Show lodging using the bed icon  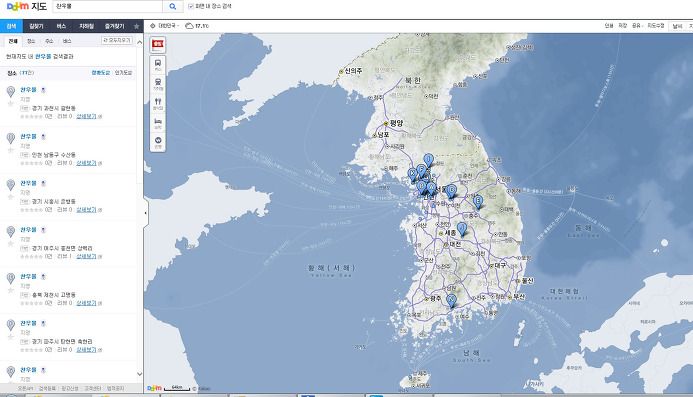158,122
